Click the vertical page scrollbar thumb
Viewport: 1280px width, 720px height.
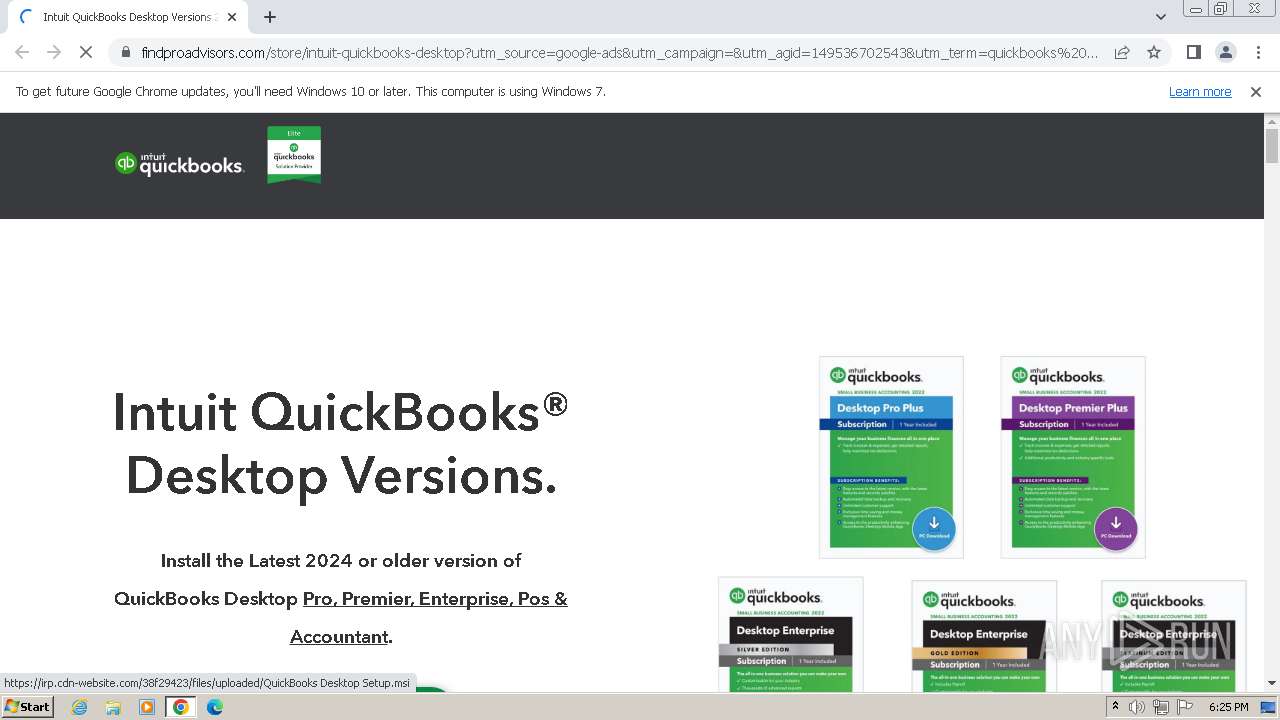(1272, 145)
